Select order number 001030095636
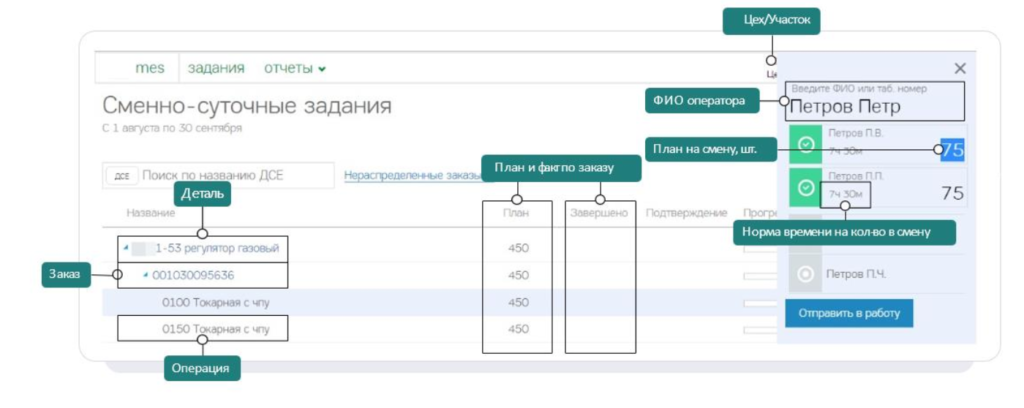Image resolution: width=1024 pixels, height=408 pixels. [x=193, y=275]
